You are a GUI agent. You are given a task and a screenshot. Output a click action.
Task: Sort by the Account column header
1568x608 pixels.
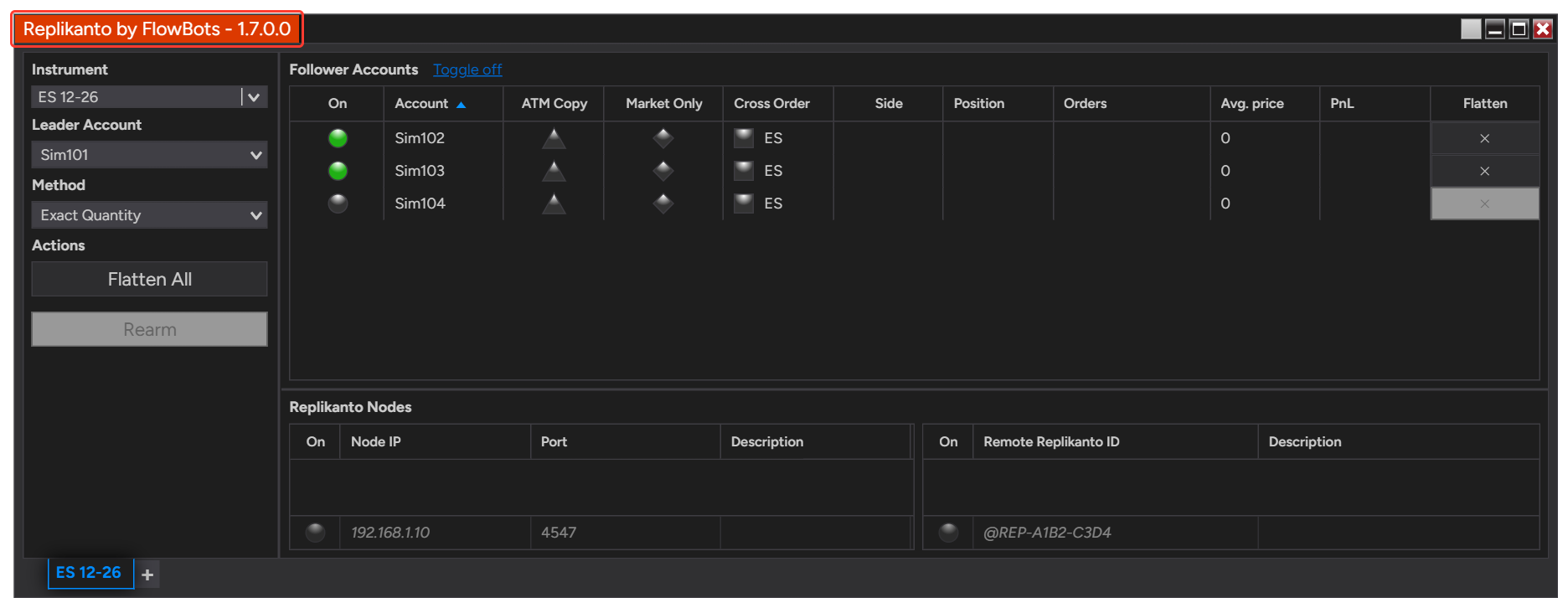point(443,104)
